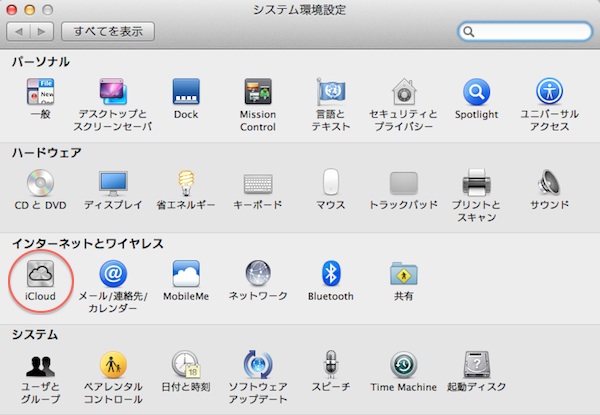This screenshot has width=600, height=415.
Task: Click the システム環境設定 window title
Action: pyautogui.click(x=300, y=10)
